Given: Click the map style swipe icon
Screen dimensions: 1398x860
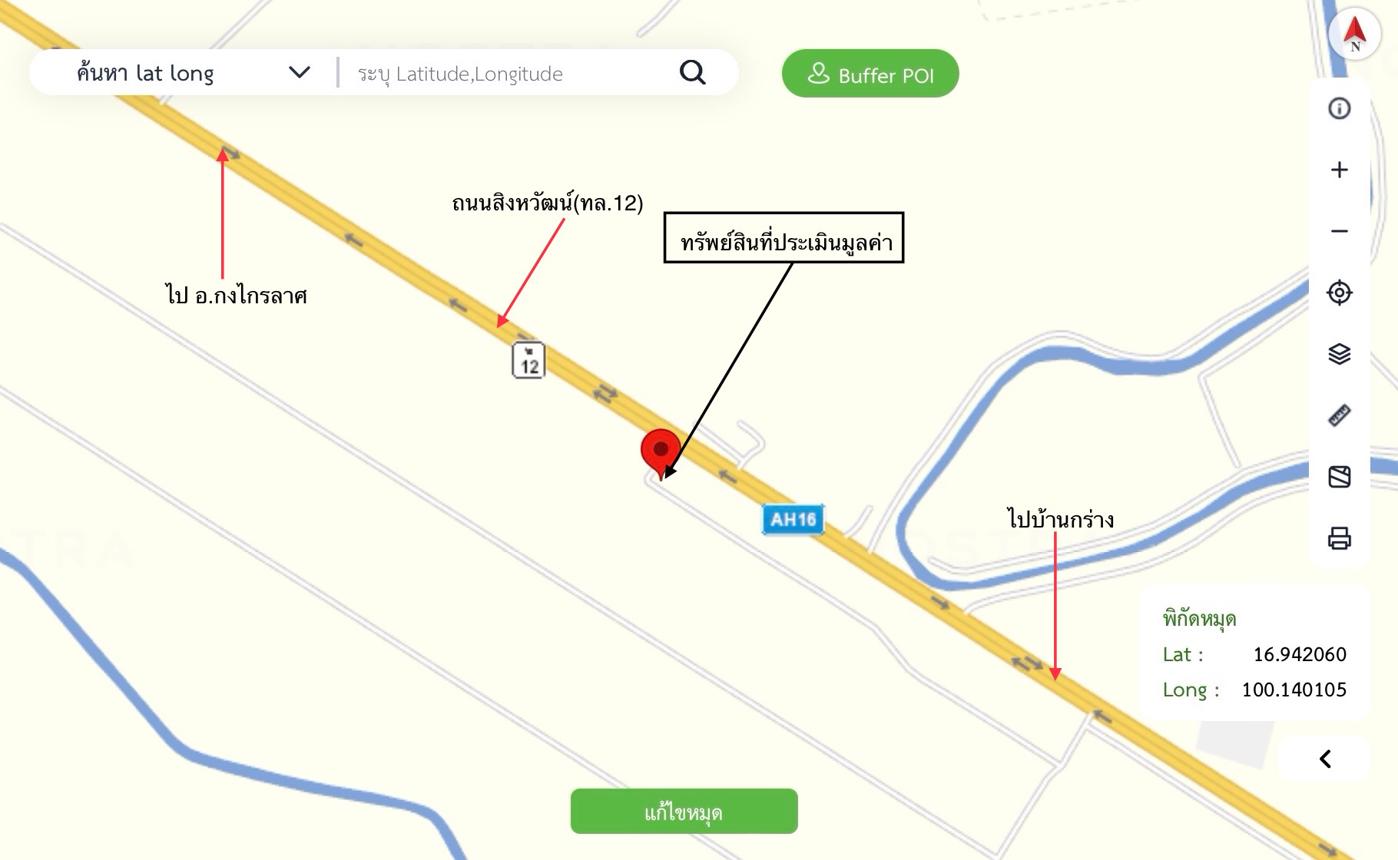Looking at the screenshot, I should click(1339, 477).
